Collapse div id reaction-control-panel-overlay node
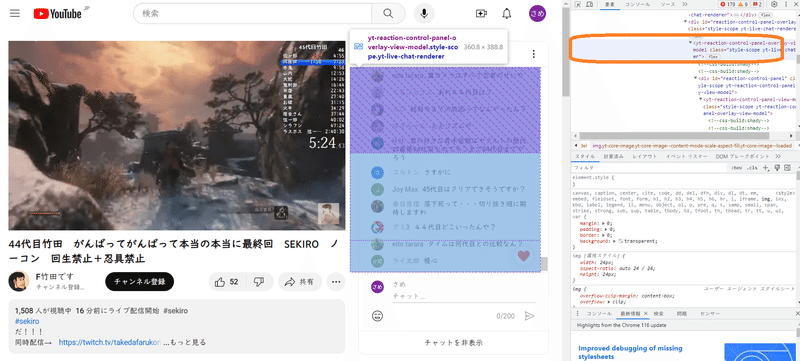 tap(686, 22)
